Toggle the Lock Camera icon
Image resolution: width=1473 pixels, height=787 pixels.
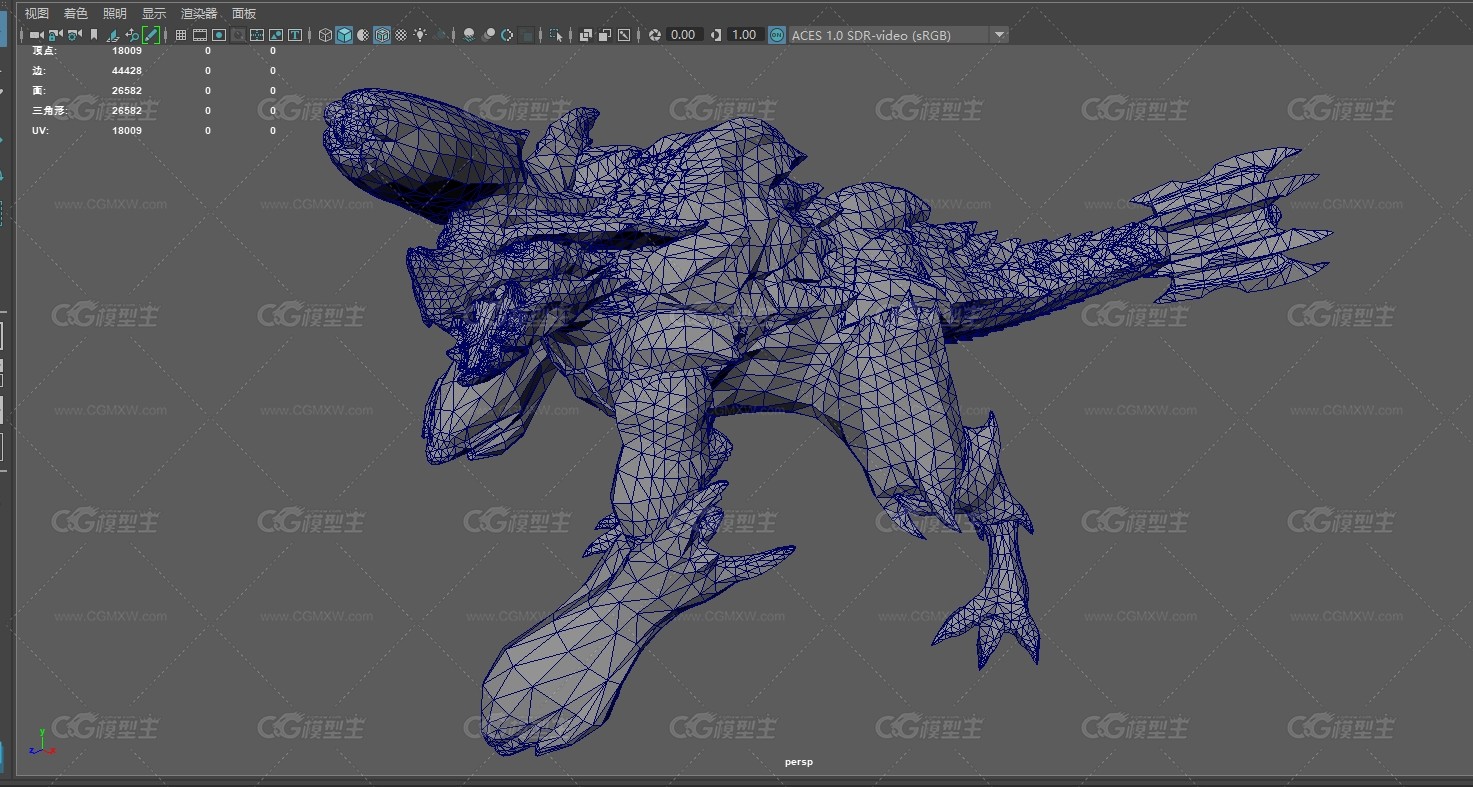click(x=55, y=35)
